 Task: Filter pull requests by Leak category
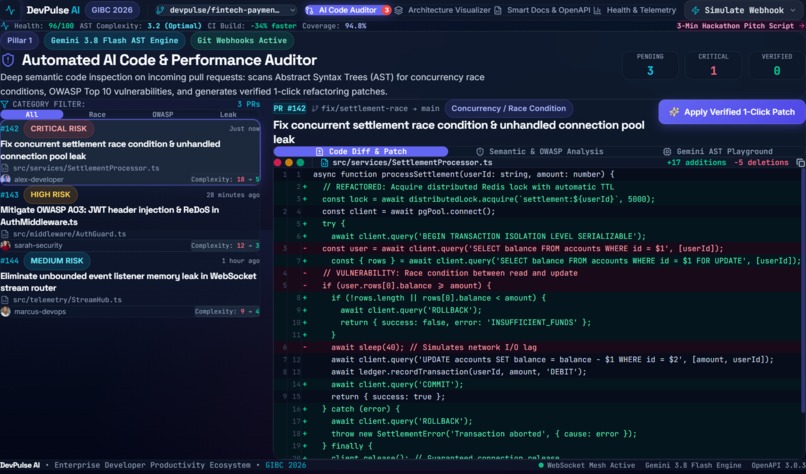[228, 115]
